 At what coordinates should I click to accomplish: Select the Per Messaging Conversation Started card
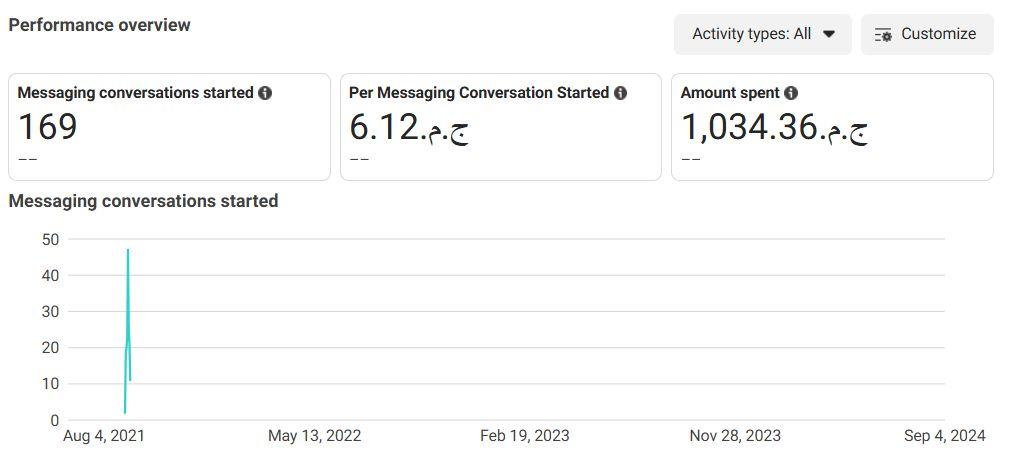[x=500, y=127]
